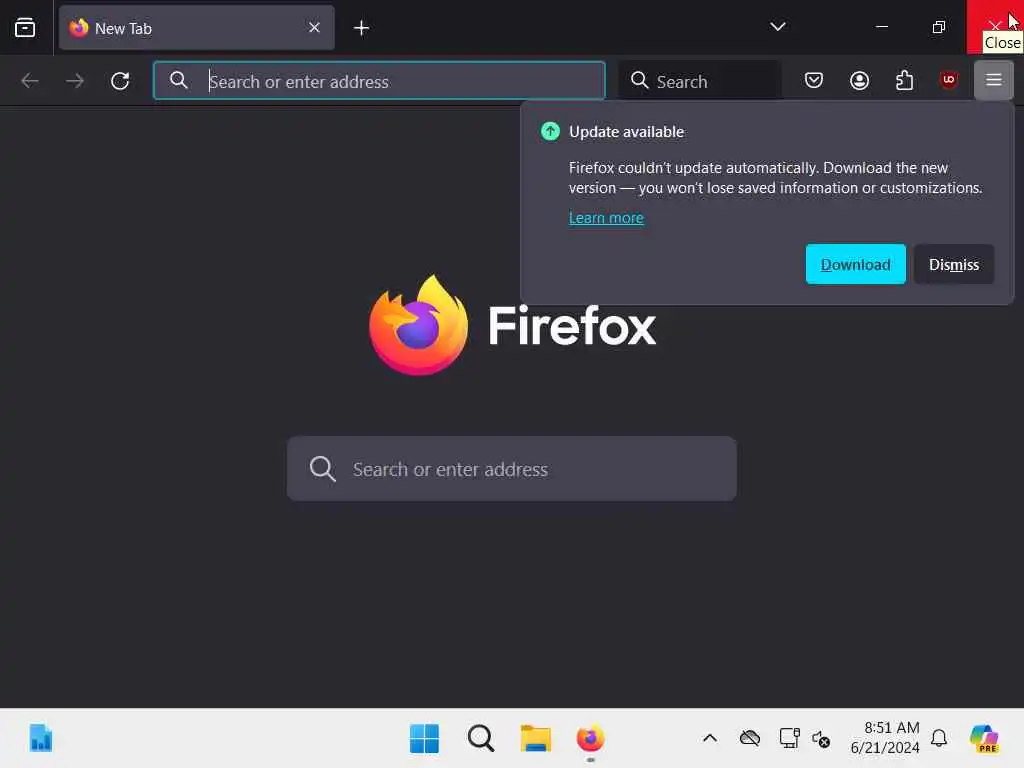Click the muted volume tray icon

click(821, 739)
